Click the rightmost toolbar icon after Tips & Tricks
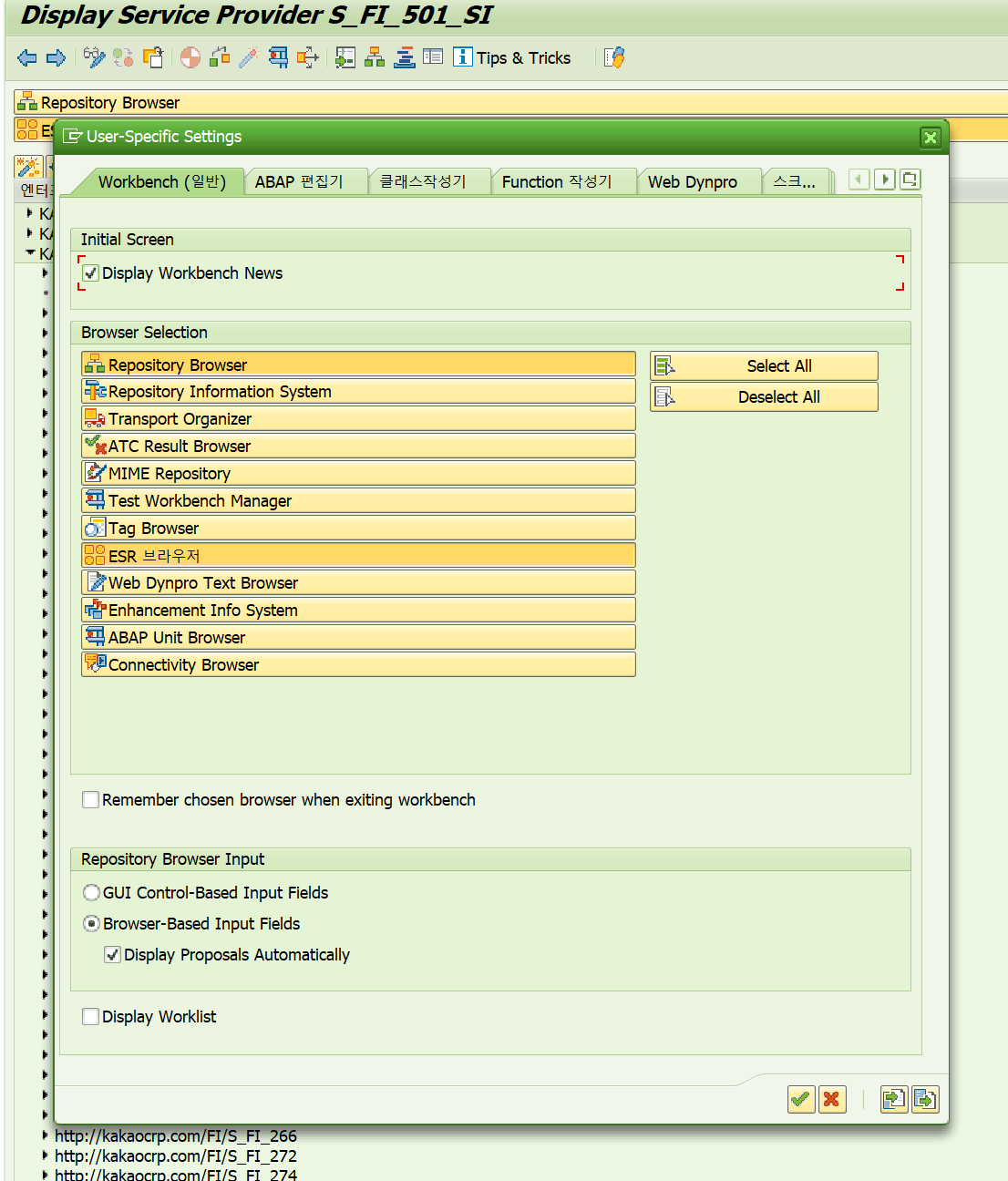Screen dimensions: 1008x1181 615,58
